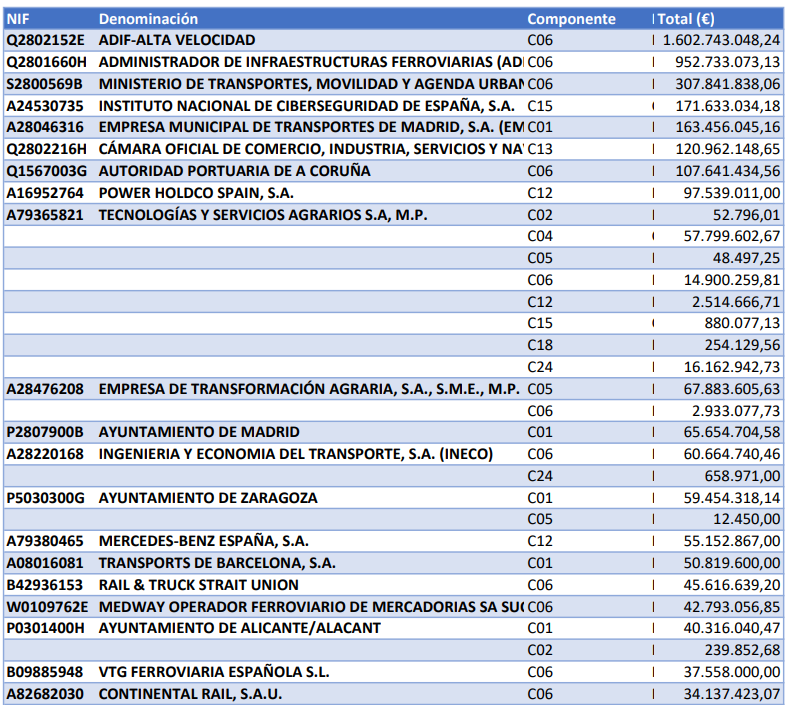Select C13 component cell

(x=540, y=149)
